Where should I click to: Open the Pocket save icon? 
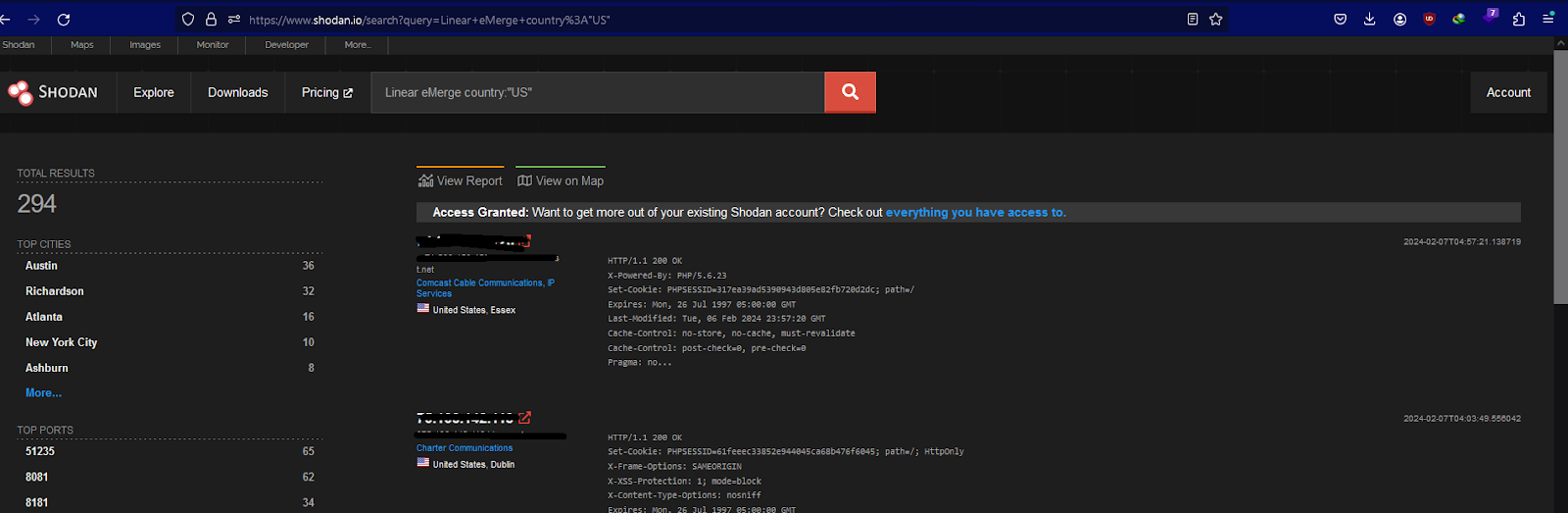1341,20
